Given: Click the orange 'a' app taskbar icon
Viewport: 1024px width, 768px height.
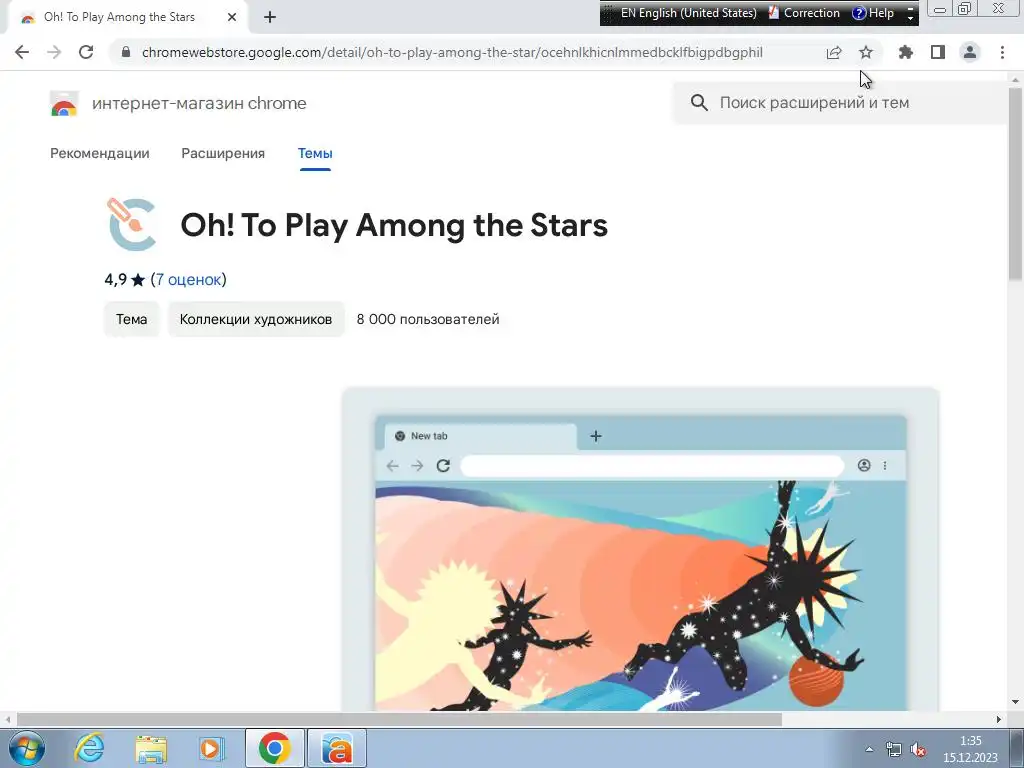Looking at the screenshot, I should tap(337, 748).
